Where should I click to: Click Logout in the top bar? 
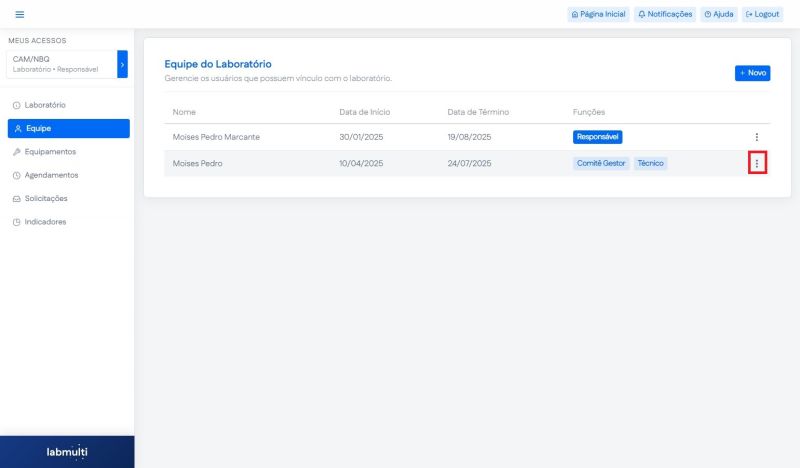tap(762, 14)
